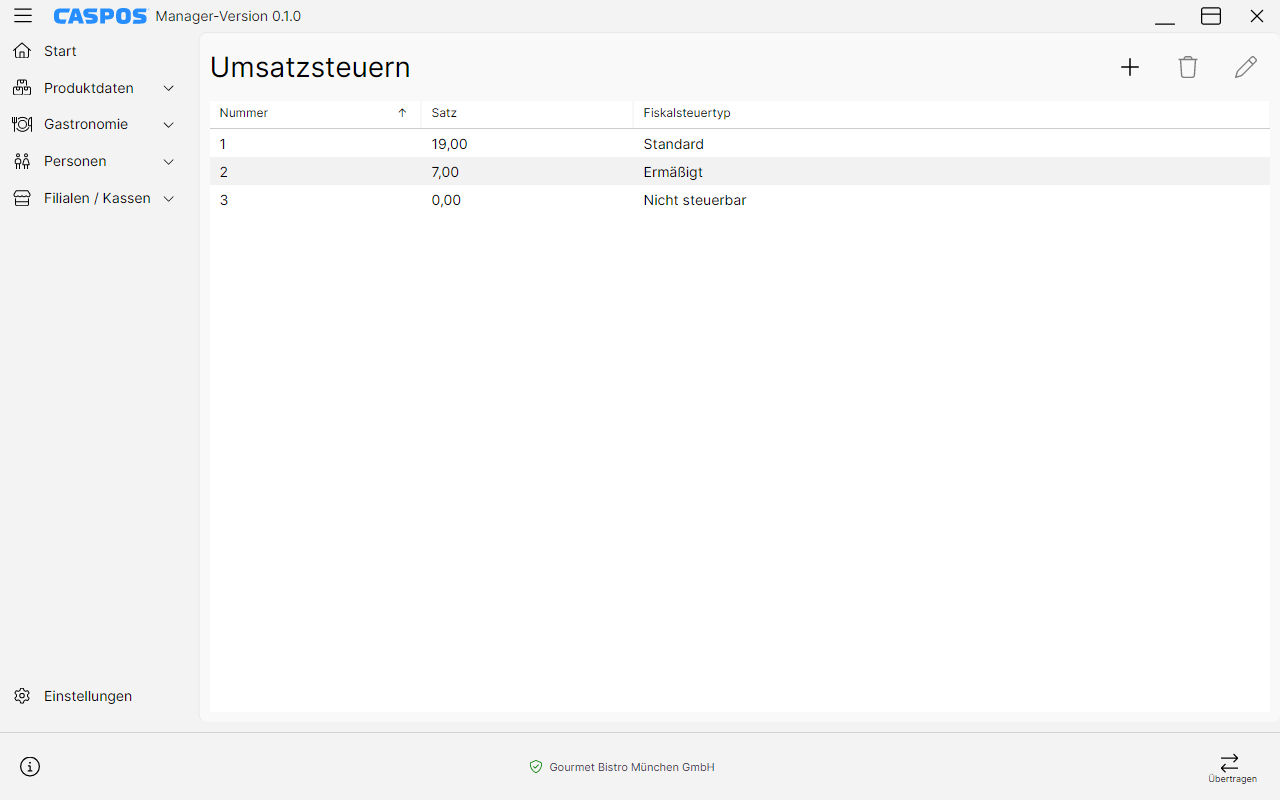Toggle Nummer column sort arrow
The width and height of the screenshot is (1280, 800).
403,113
